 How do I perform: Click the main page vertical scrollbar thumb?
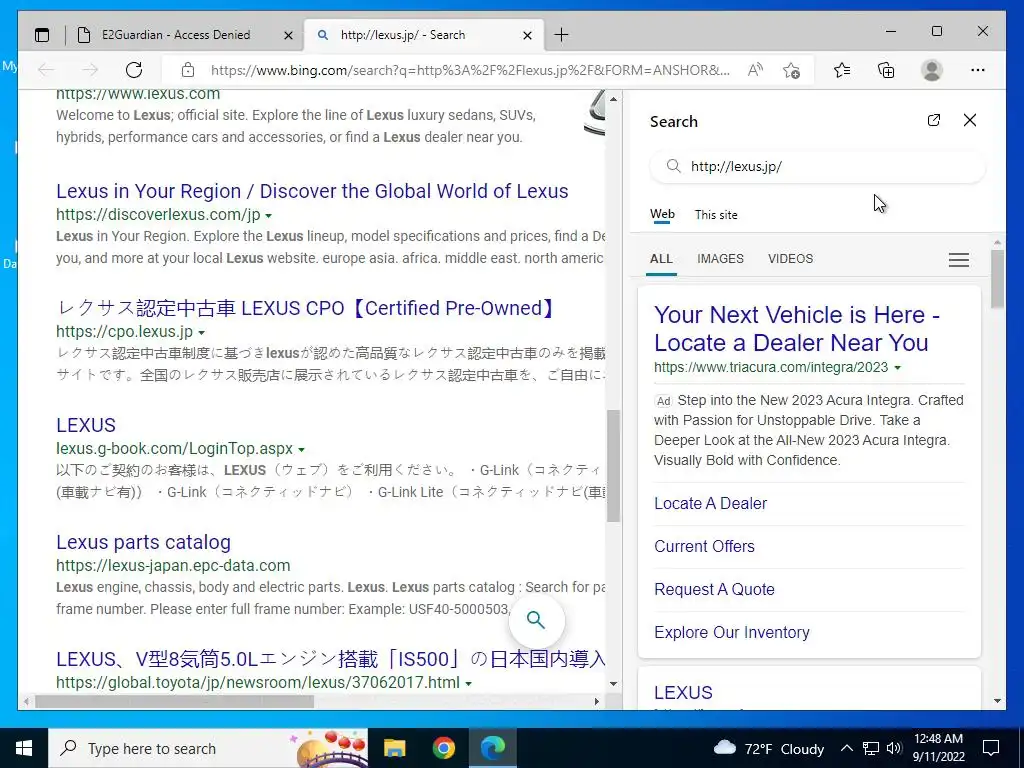tap(613, 466)
